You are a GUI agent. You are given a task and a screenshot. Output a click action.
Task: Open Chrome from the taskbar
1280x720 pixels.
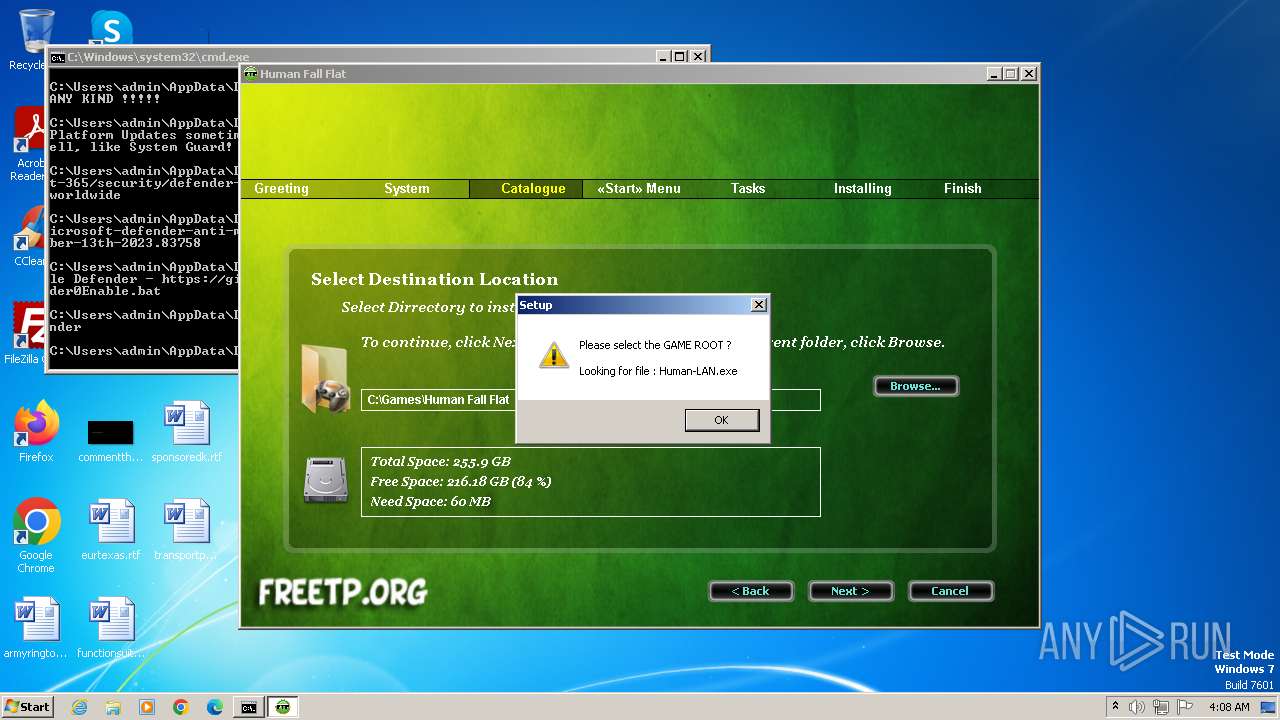pos(181,707)
